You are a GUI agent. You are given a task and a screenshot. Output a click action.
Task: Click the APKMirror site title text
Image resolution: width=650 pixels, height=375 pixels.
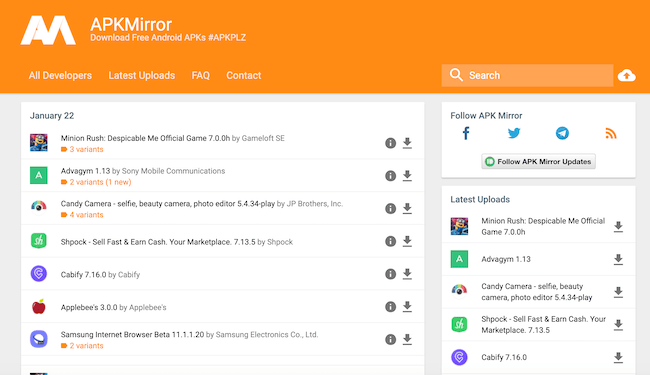click(131, 24)
